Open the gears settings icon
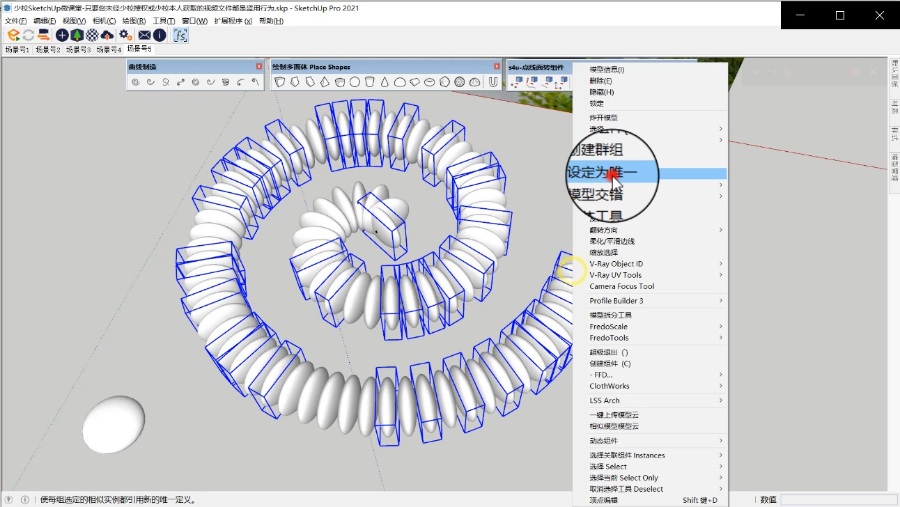Viewport: 900px width, 507px height. click(125, 36)
